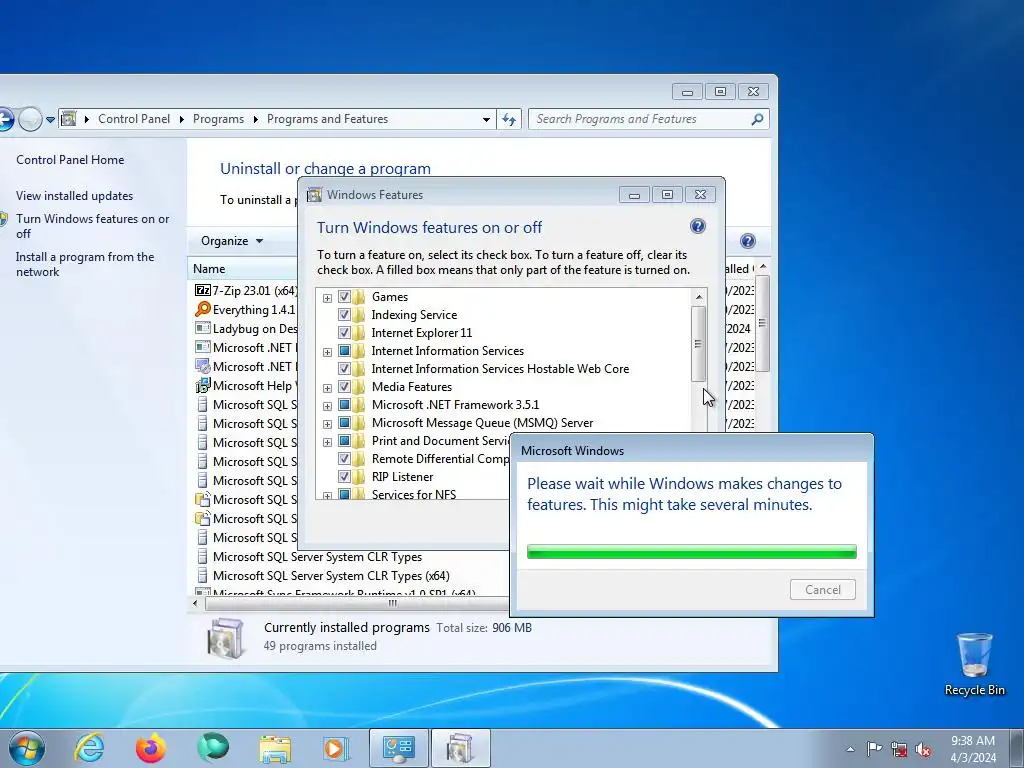The width and height of the screenshot is (1024, 768).
Task: Select the Microsoft Help Viewer program icon
Action: (202, 385)
